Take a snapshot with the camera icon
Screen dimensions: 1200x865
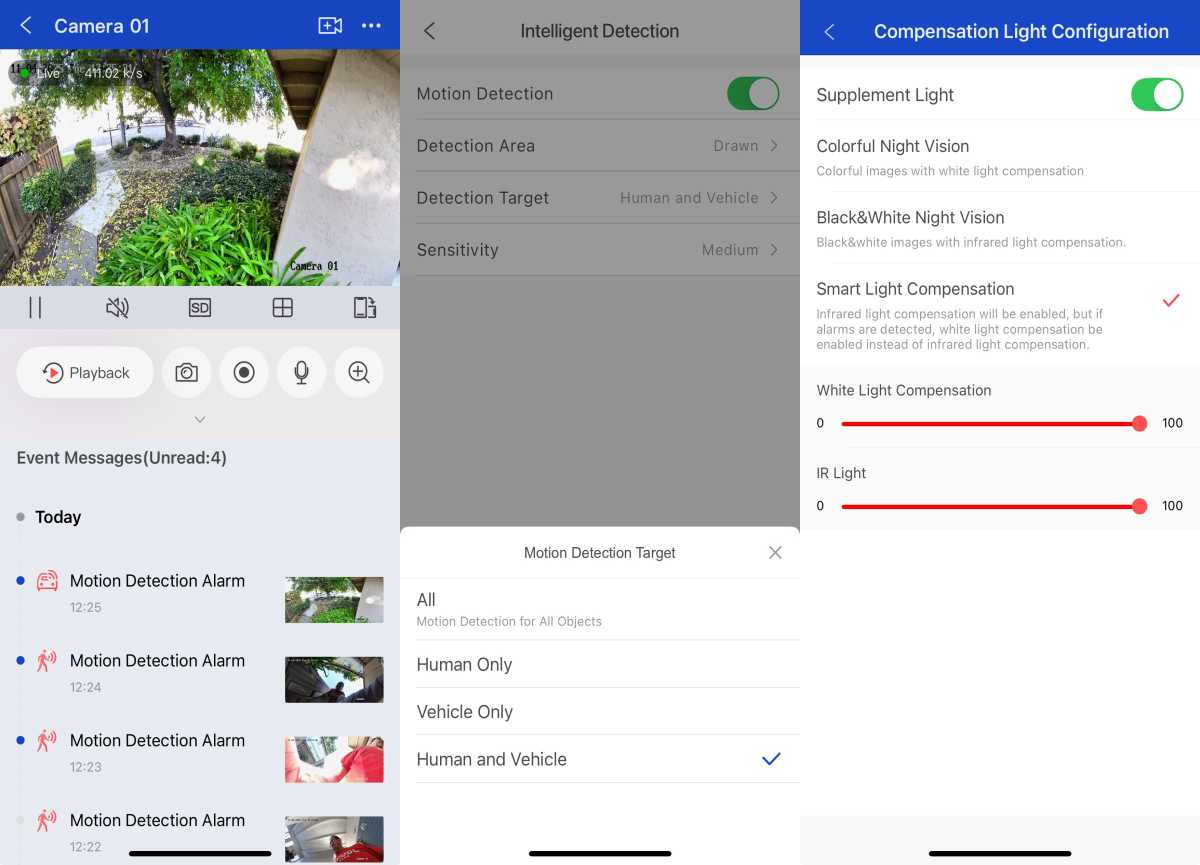tap(186, 373)
